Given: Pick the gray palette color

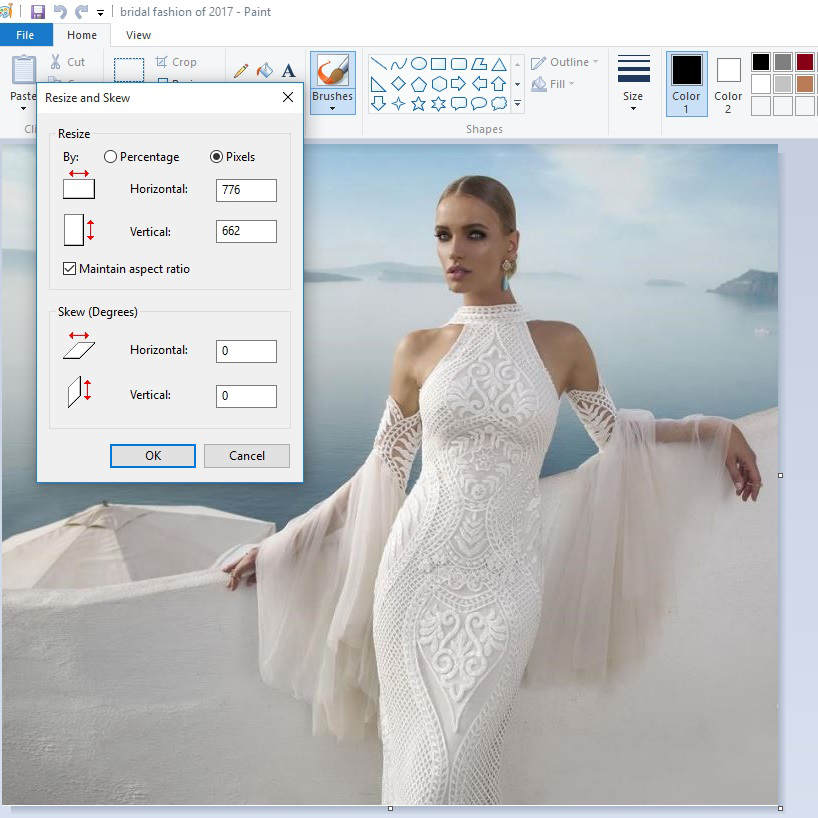Looking at the screenshot, I should [783, 62].
